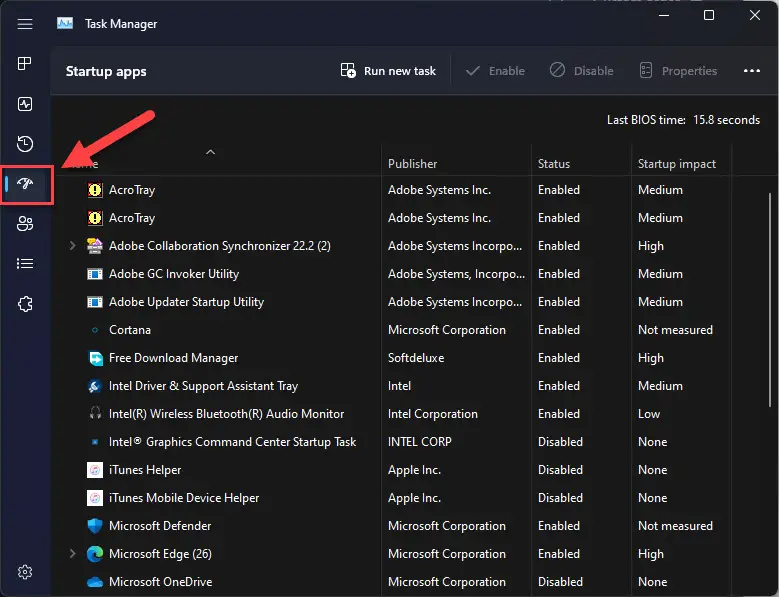This screenshot has width=779, height=597.
Task: Select the Startup apps sidebar icon
Action: [x=25, y=184]
